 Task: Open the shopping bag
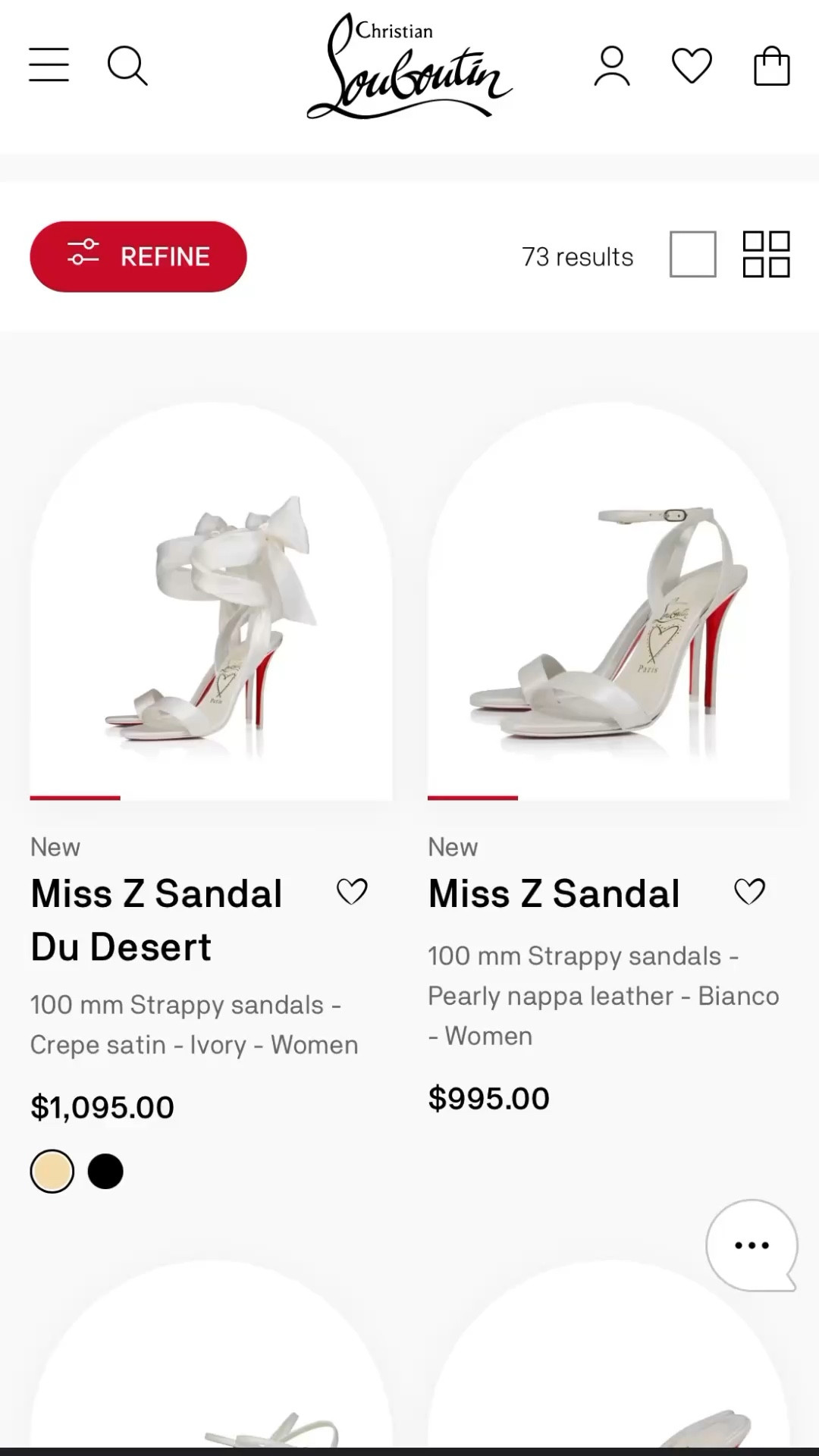[771, 66]
